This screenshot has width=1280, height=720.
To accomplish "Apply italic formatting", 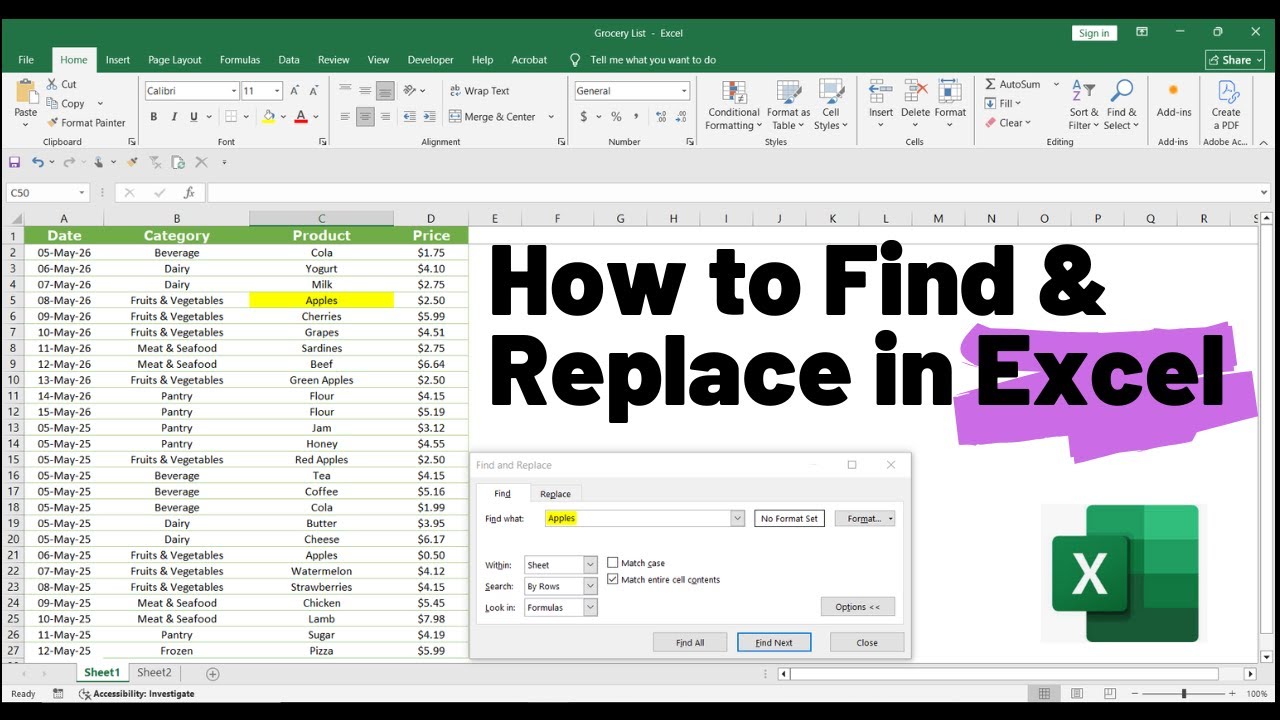I will [174, 117].
